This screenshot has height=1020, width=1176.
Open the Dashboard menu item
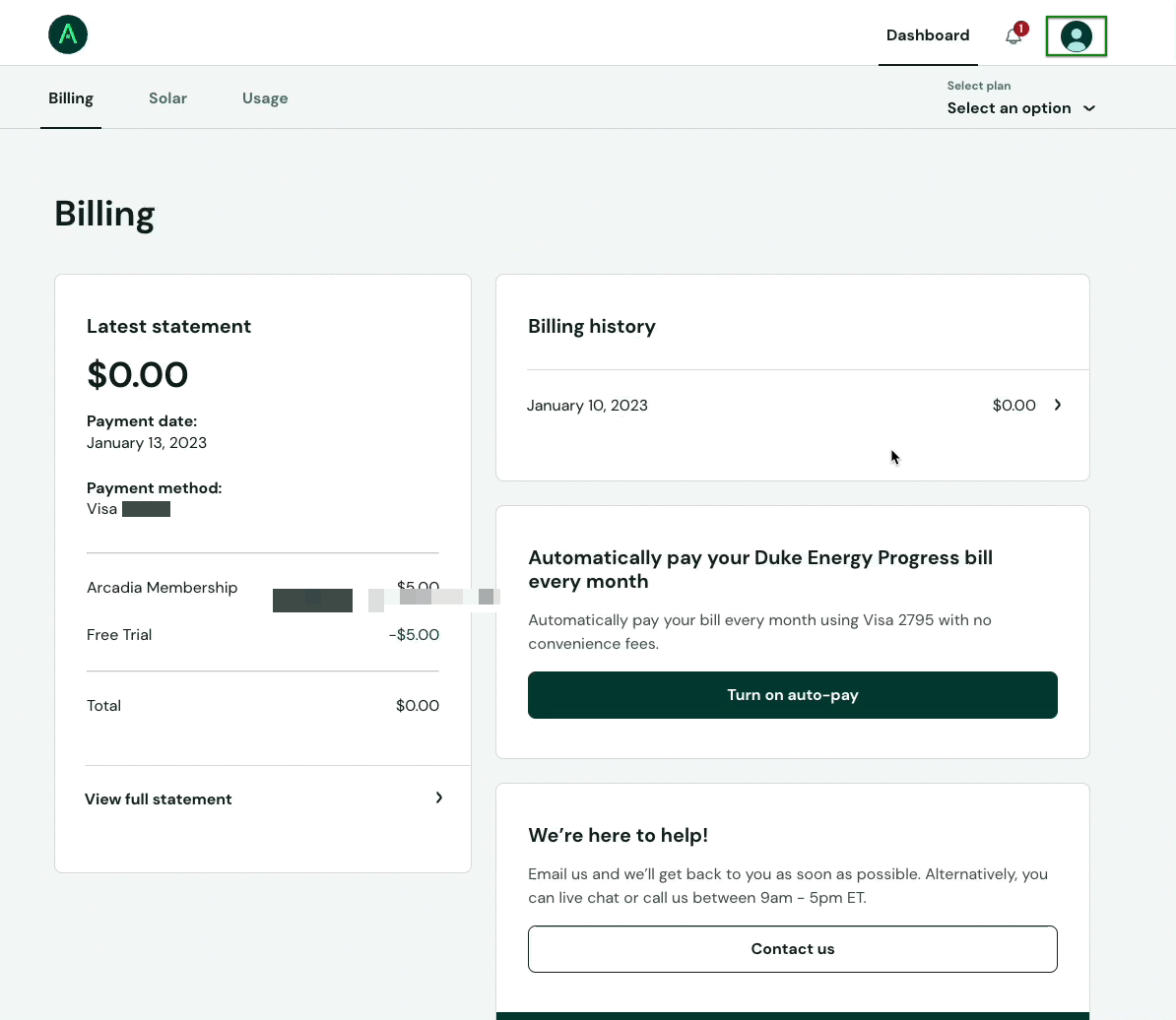click(928, 35)
